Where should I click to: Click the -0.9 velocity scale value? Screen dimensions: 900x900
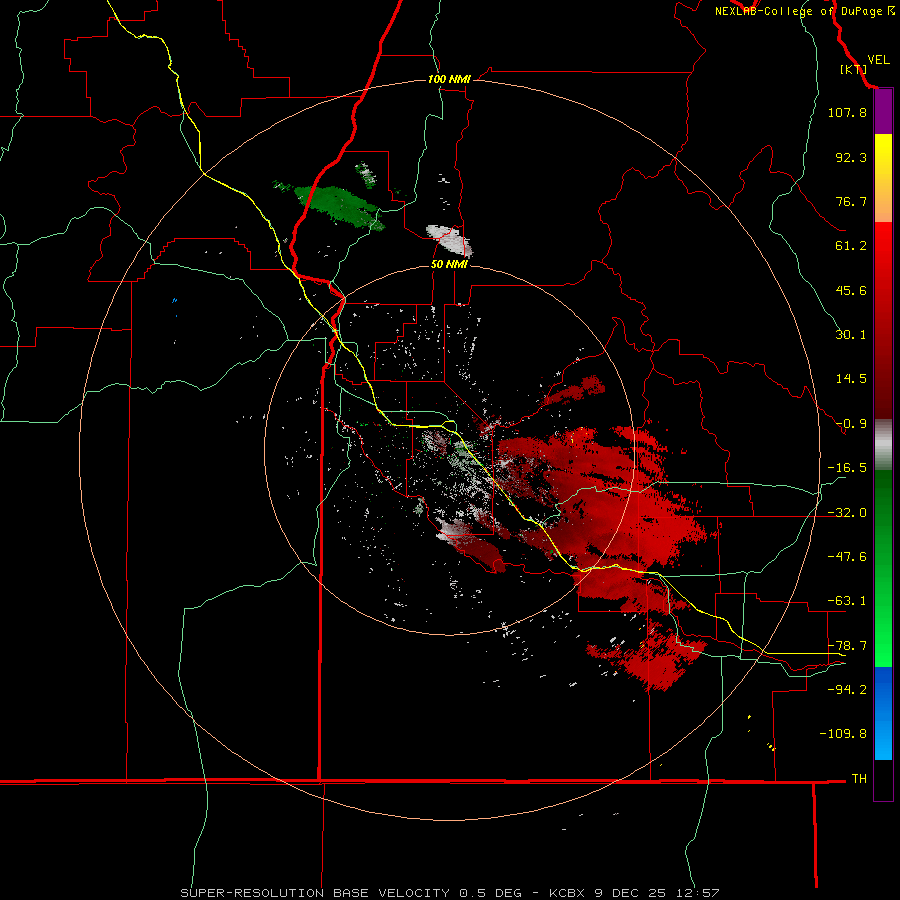point(851,424)
